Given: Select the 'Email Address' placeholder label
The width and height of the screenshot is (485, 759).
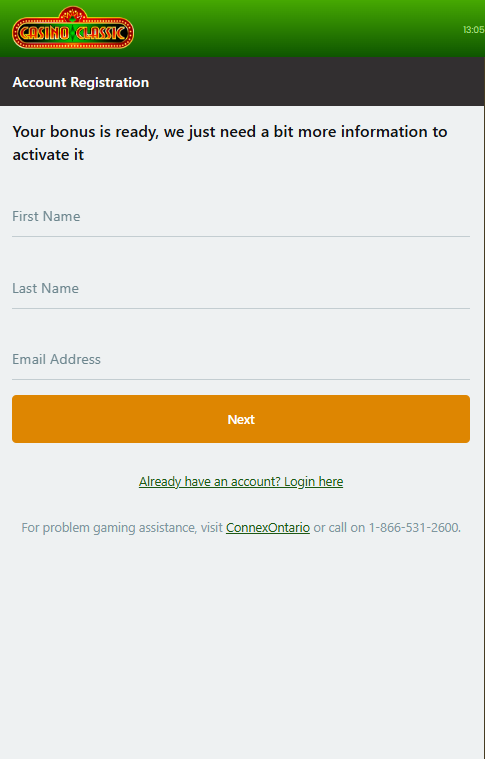Looking at the screenshot, I should click(56, 359).
